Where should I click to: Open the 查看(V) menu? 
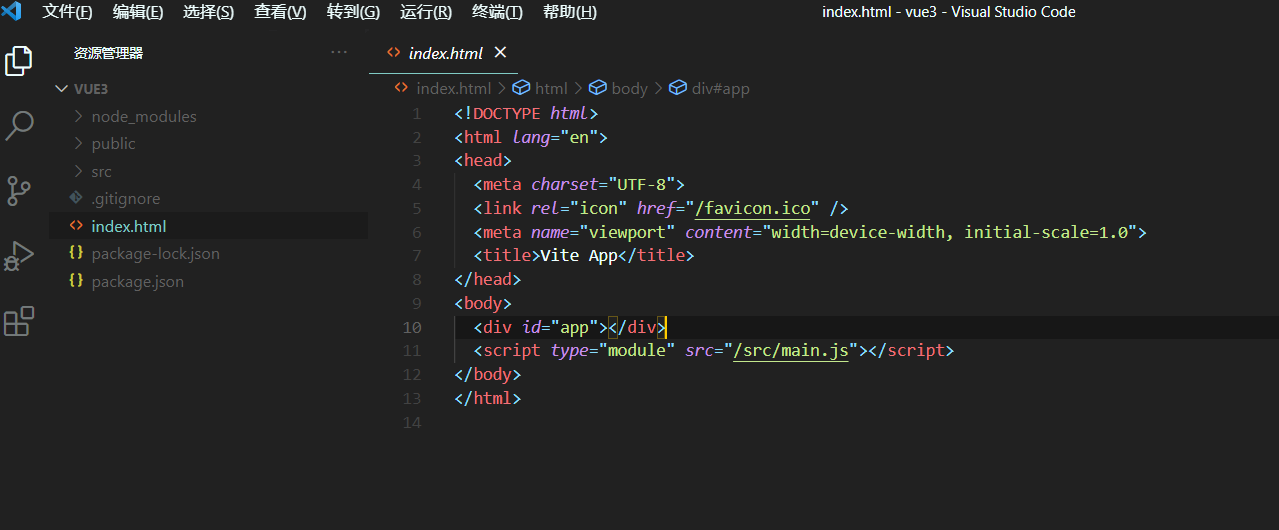click(281, 12)
